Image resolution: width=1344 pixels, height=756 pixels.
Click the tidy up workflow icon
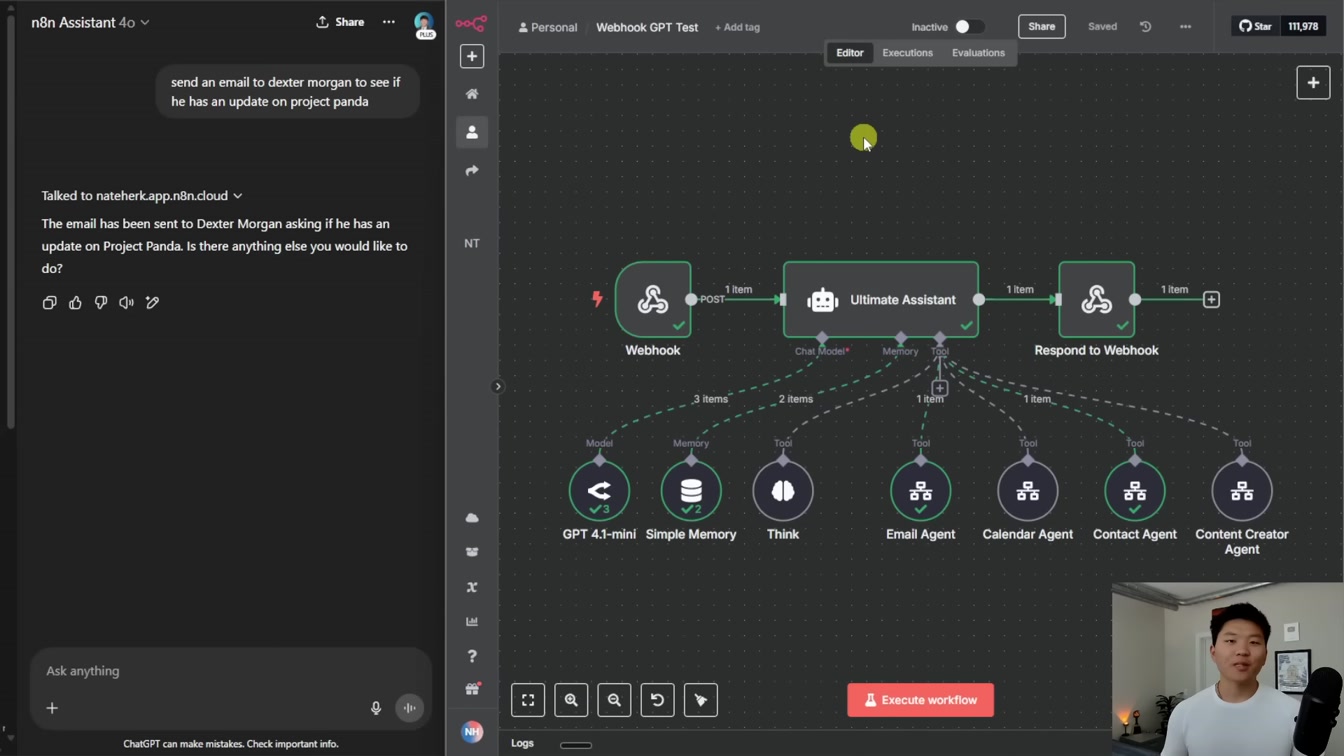click(700, 700)
